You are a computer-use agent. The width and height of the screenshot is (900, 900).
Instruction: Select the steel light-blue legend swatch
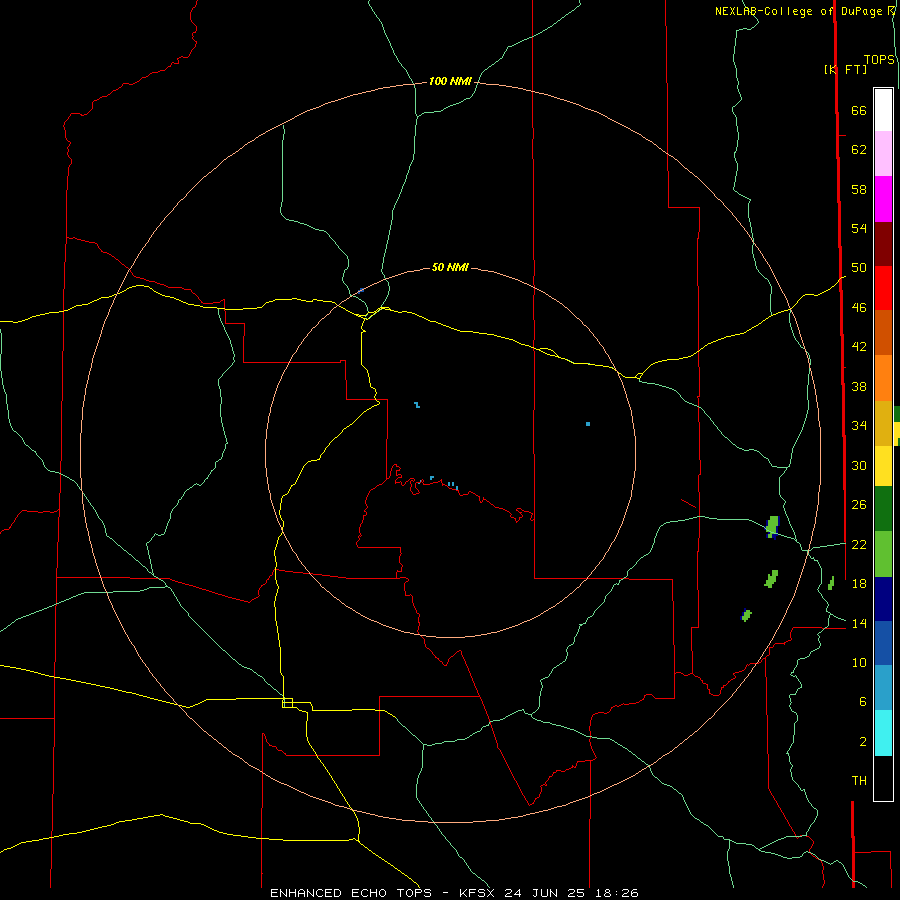883,688
